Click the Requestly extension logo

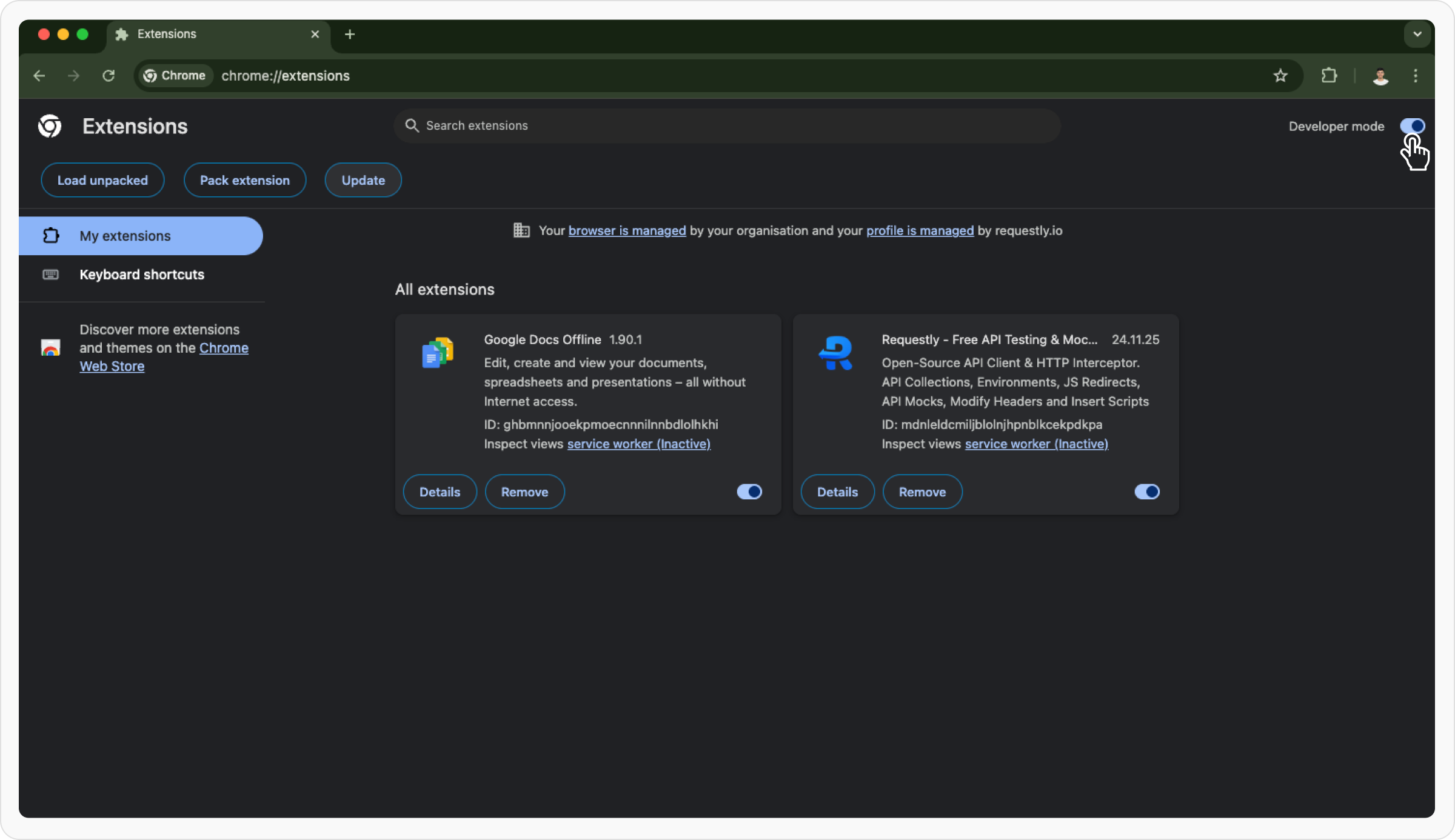click(835, 353)
